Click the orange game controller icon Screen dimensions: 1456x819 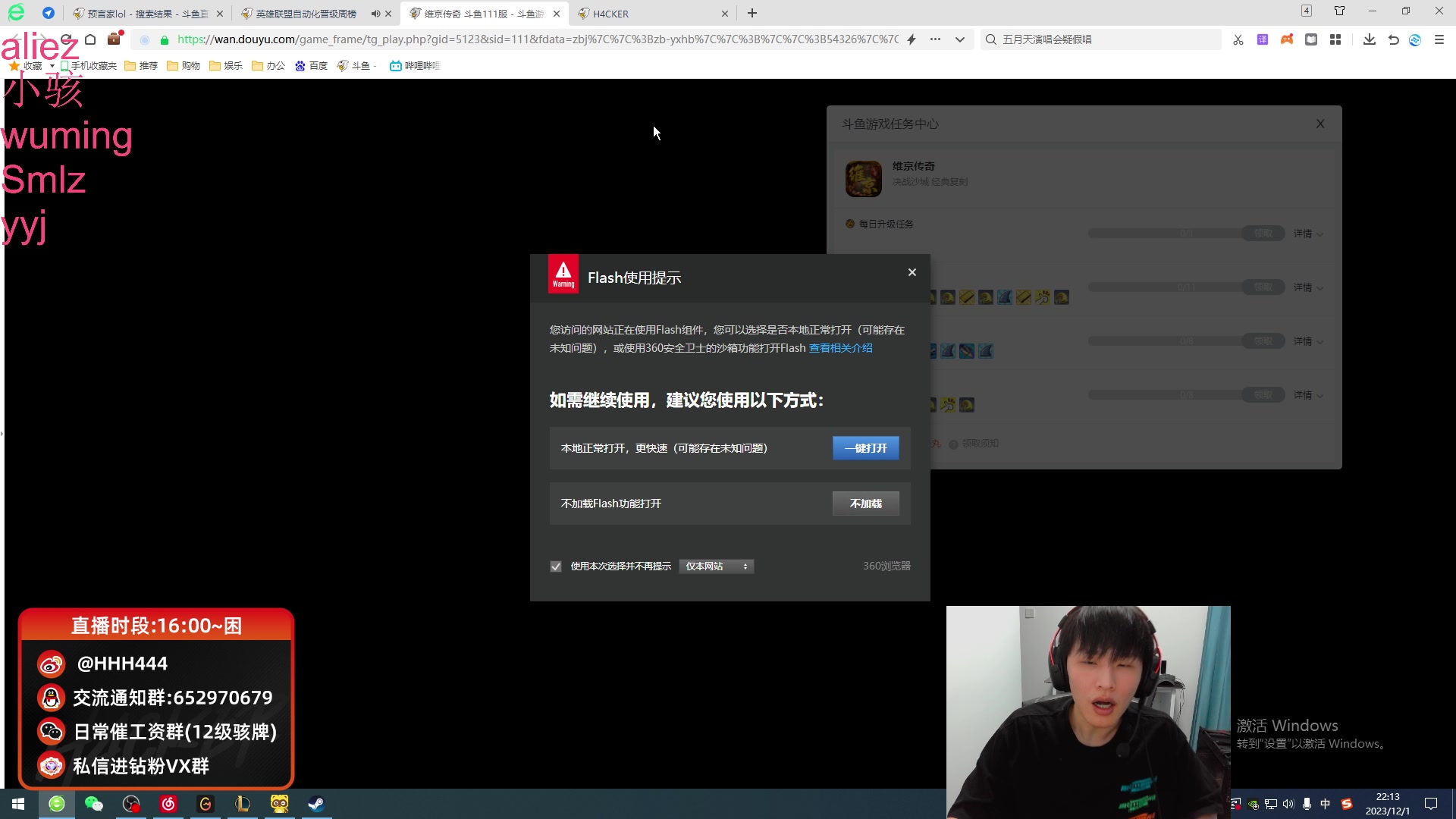[x=1287, y=39]
